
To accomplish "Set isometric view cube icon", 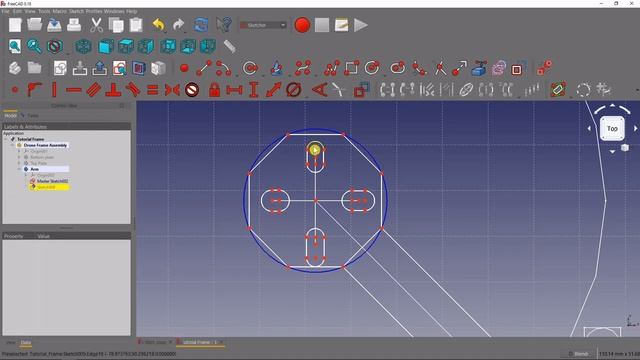I will [83, 46].
